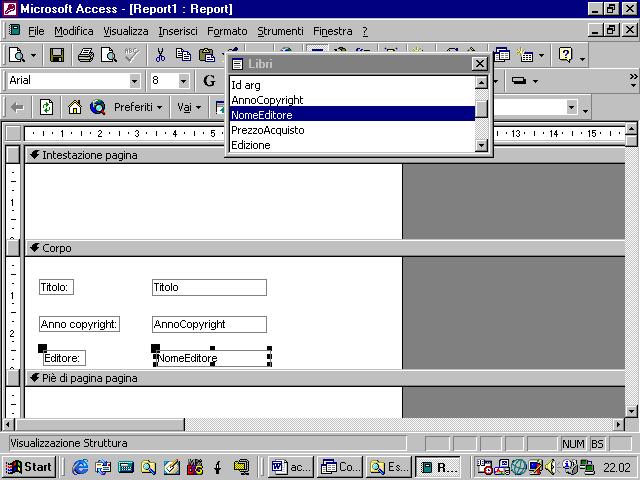
Task: Click the Corpo section bar
Action: click(325, 248)
